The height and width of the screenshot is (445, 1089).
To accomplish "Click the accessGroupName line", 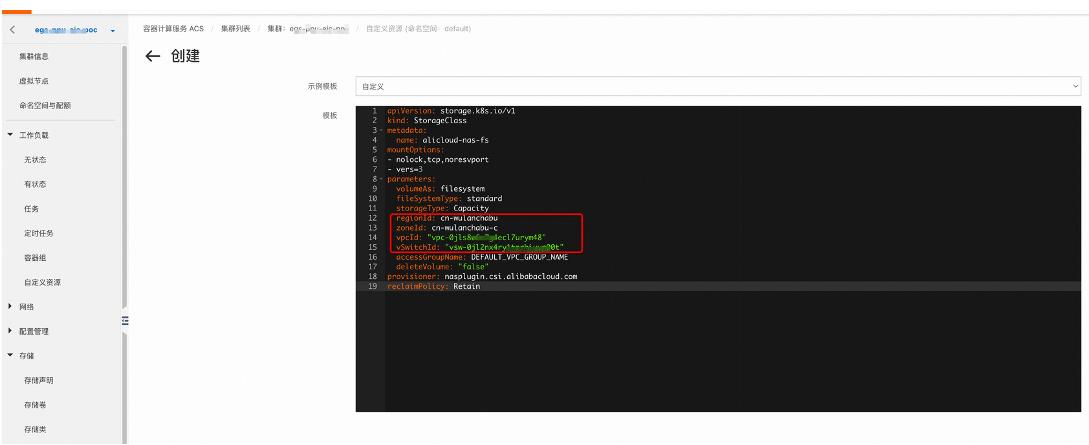I will click(482, 257).
